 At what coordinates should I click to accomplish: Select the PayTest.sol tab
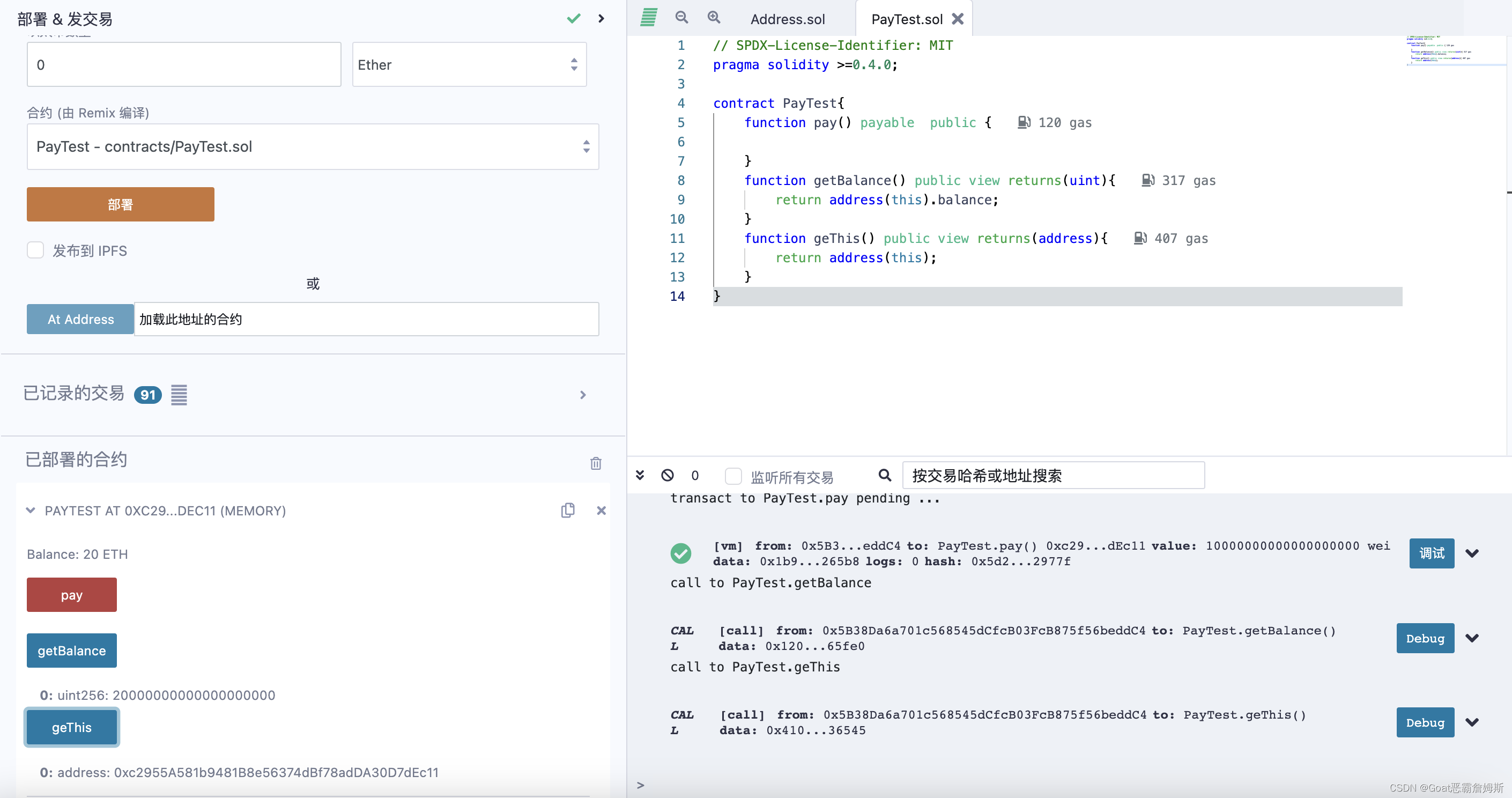point(907,19)
